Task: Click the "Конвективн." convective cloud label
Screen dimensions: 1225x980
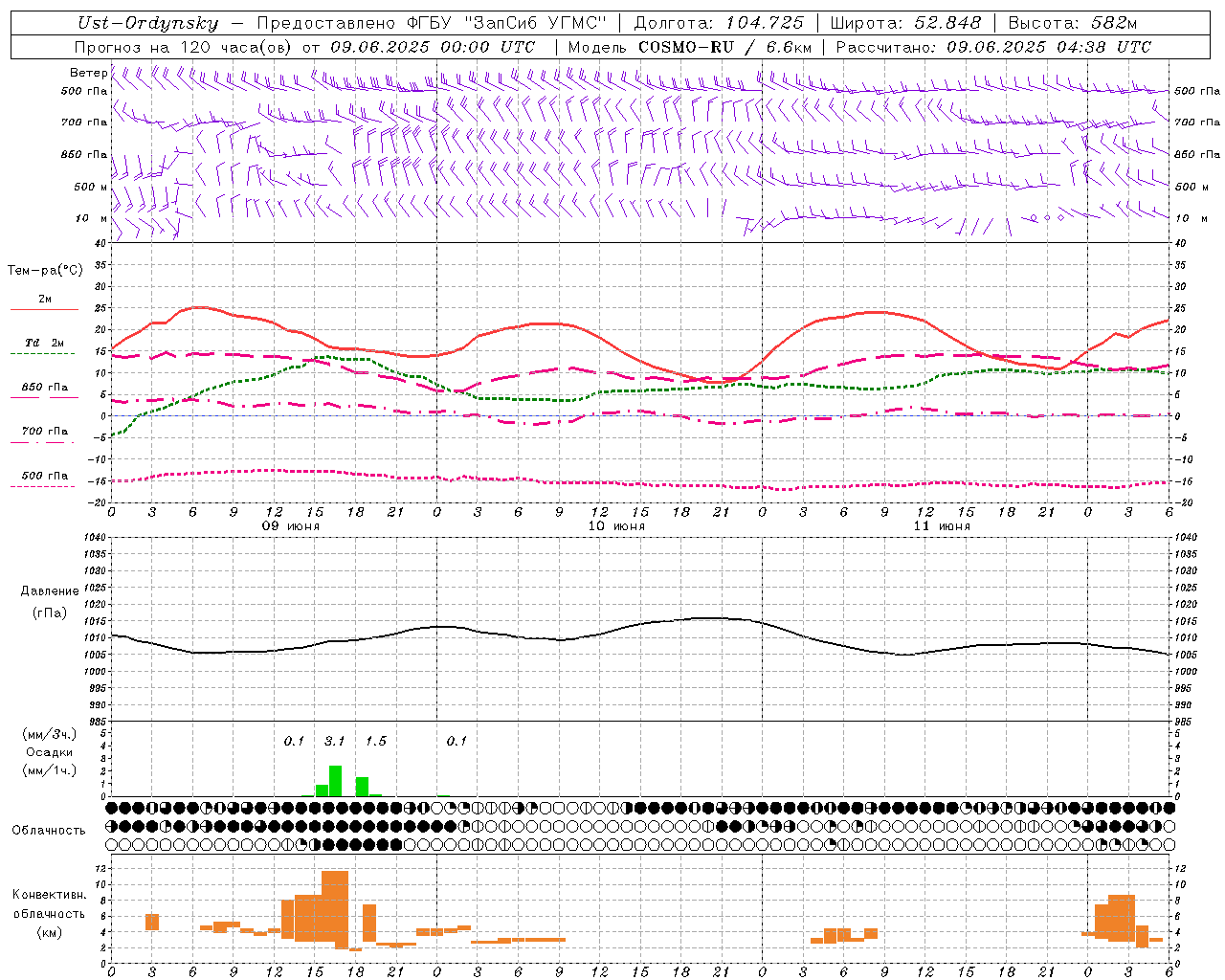Action: [49, 895]
